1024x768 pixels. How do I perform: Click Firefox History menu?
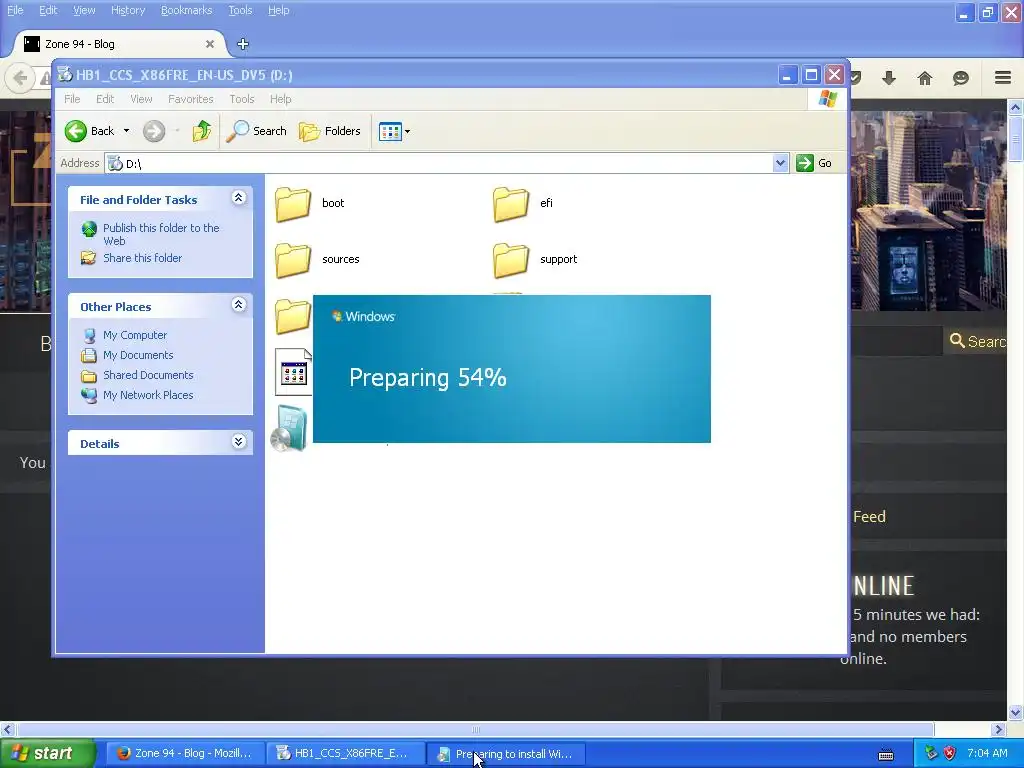[x=128, y=10]
